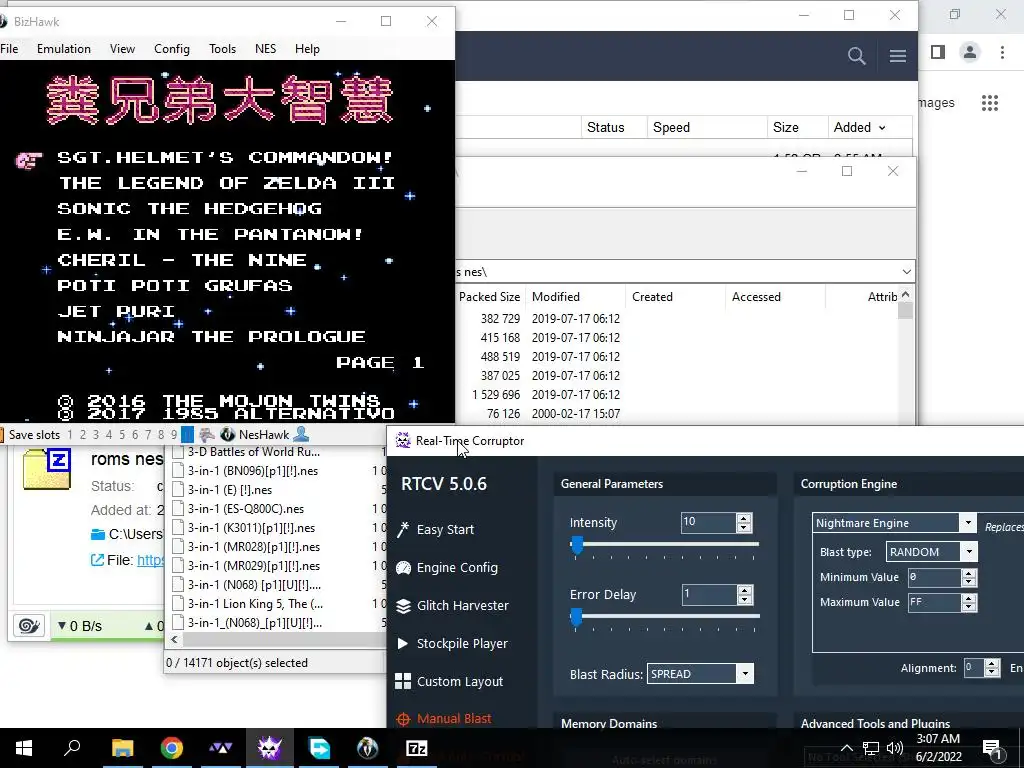Increase Maximum Value stepper

969,598
